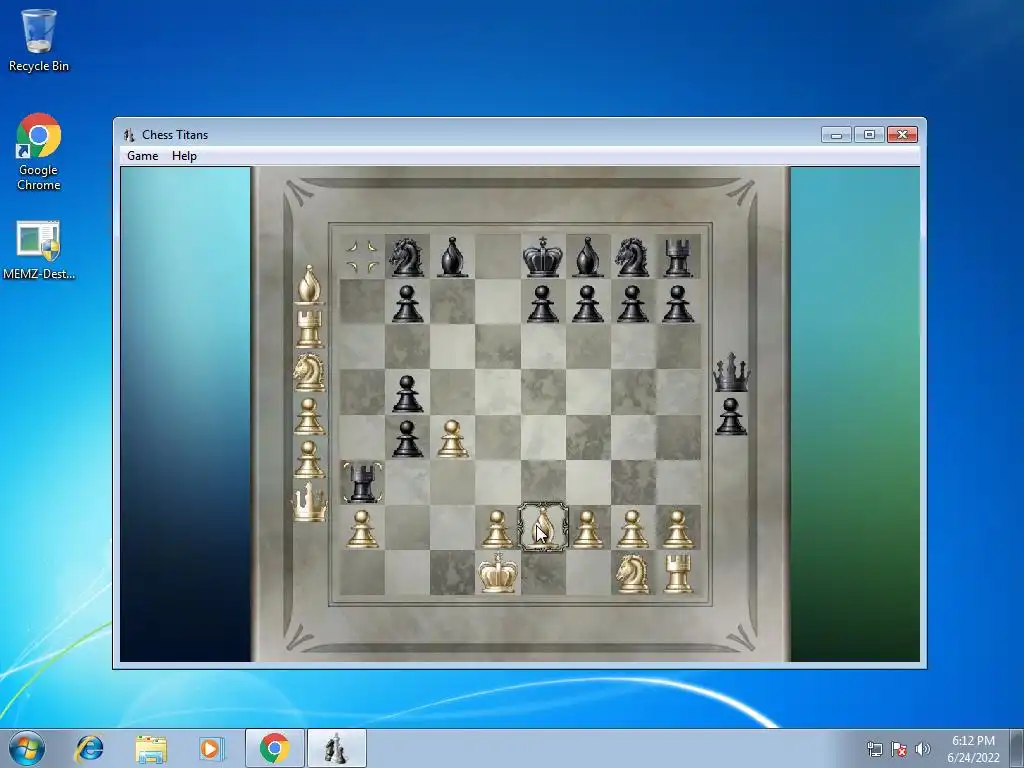This screenshot has width=1024, height=768.
Task: Select the white pawn directly above the white king
Action: (497, 528)
